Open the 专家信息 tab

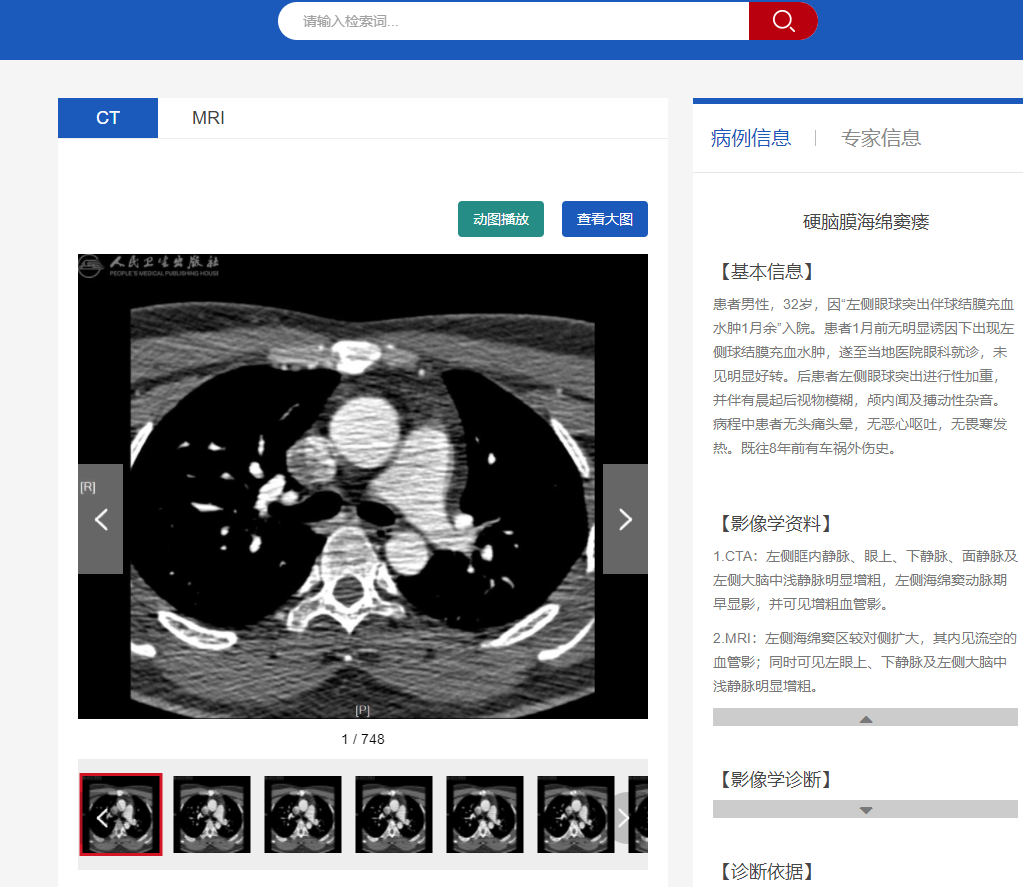tap(881, 138)
